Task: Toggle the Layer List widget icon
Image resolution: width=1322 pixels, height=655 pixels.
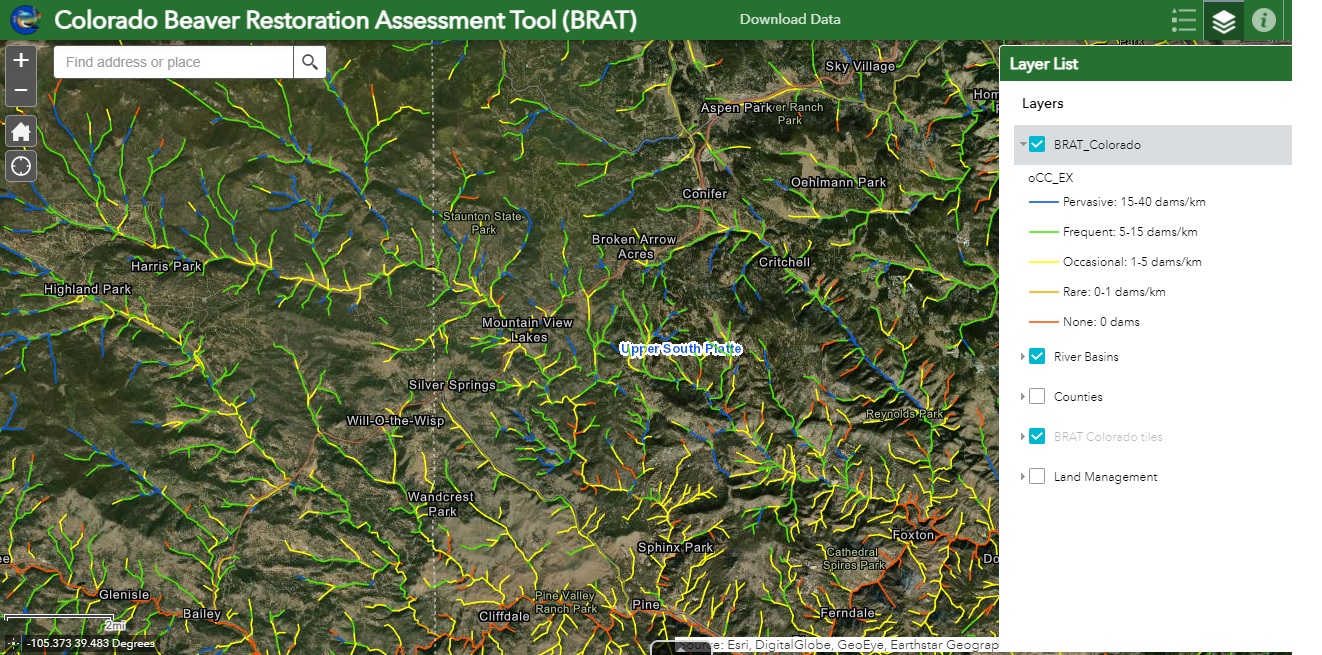Action: tap(1224, 20)
